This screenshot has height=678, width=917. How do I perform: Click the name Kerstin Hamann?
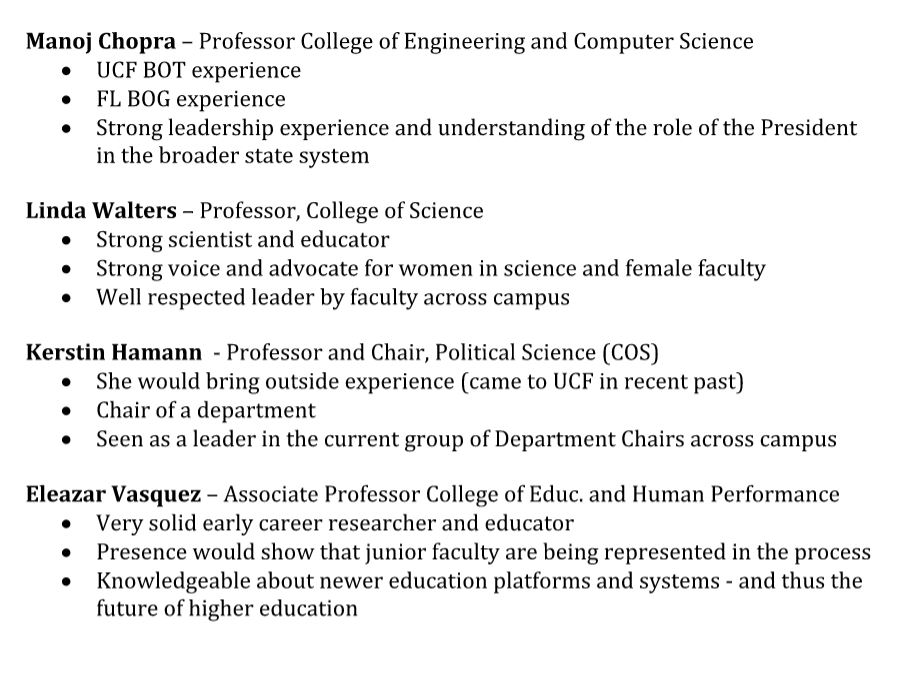click(x=112, y=353)
